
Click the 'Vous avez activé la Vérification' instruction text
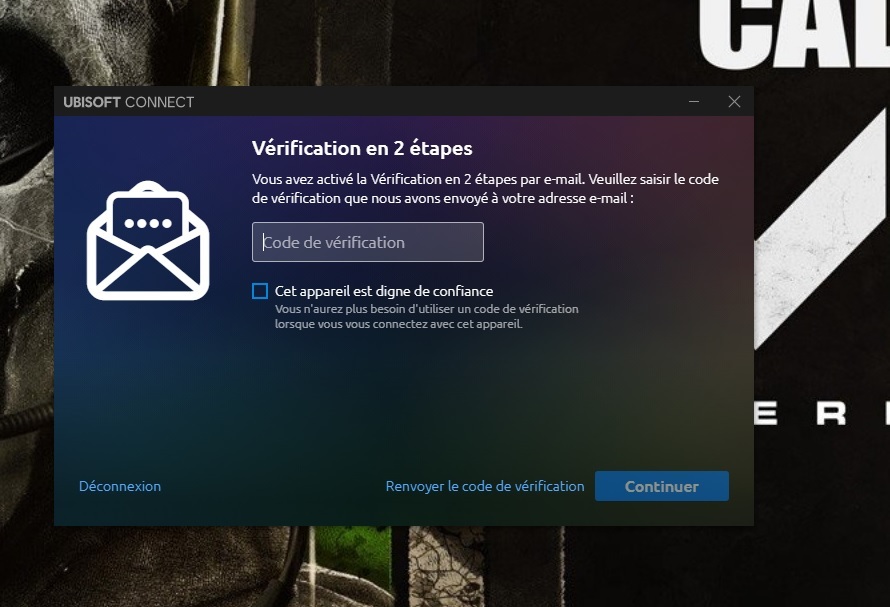(485, 189)
